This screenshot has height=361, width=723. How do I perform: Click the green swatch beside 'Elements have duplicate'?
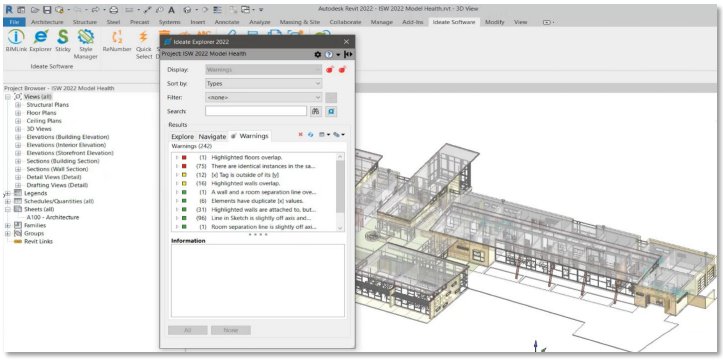pos(184,201)
